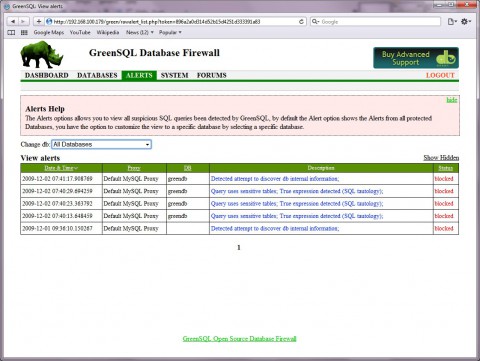Click blocked status in 07:40:13 row
The width and height of the screenshot is (480, 361).
point(444,216)
